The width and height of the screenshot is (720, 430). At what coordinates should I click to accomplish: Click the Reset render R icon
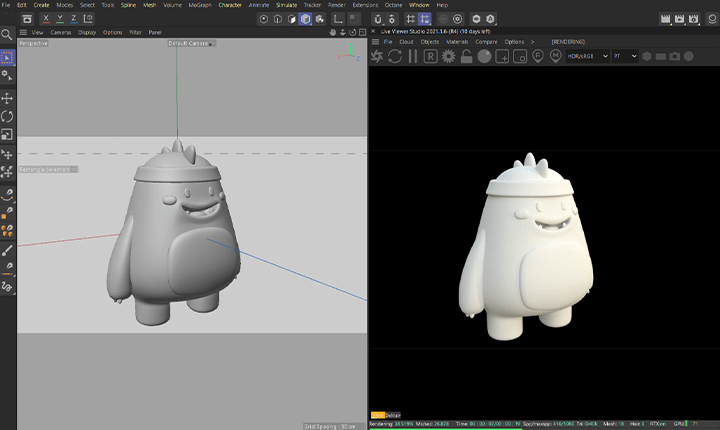pyautogui.click(x=430, y=57)
